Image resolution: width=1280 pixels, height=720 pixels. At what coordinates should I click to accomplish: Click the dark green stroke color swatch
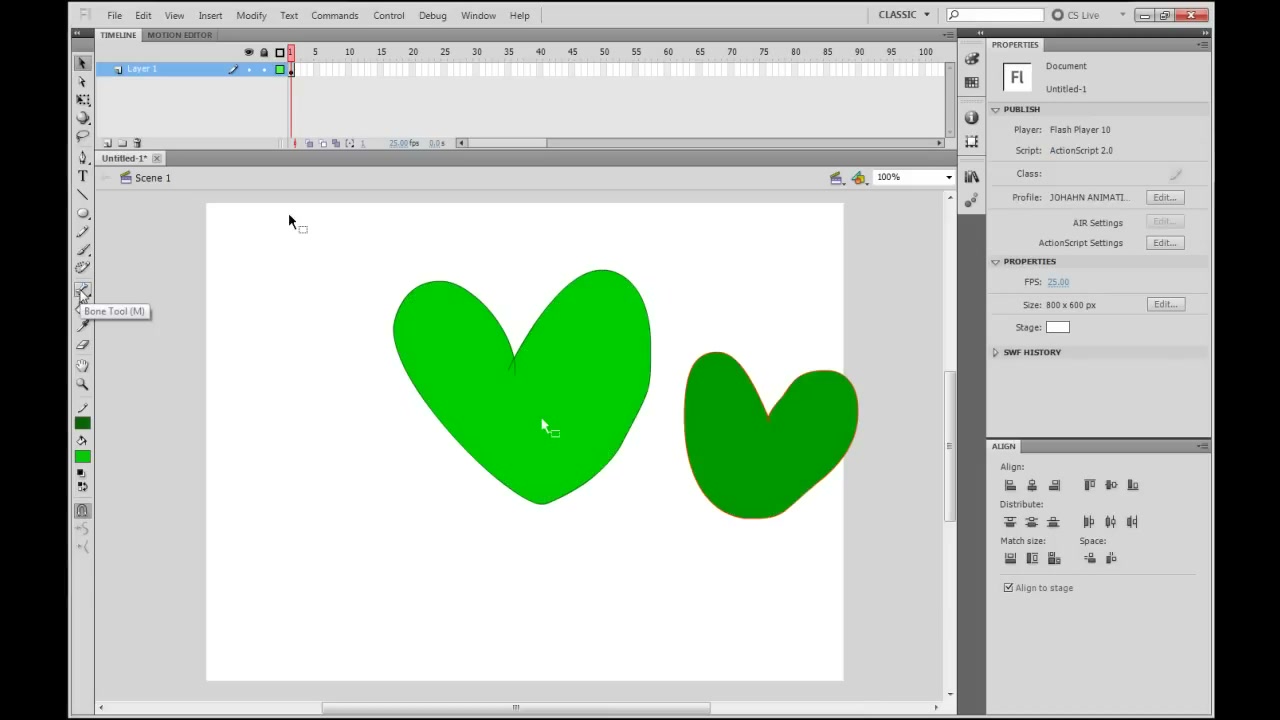(83, 423)
